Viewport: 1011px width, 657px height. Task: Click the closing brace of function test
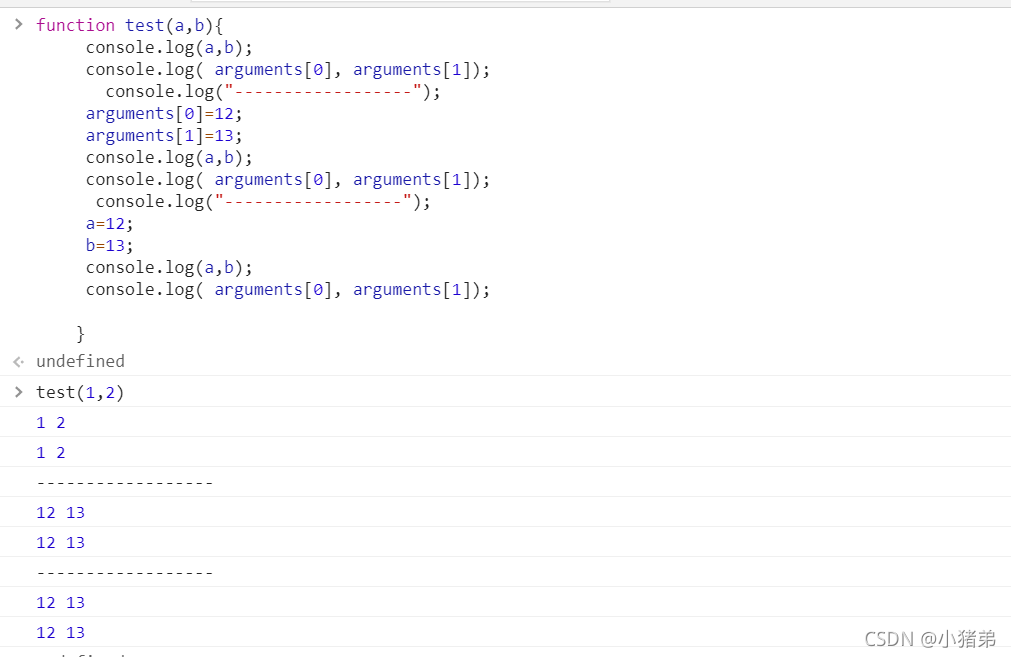81,333
